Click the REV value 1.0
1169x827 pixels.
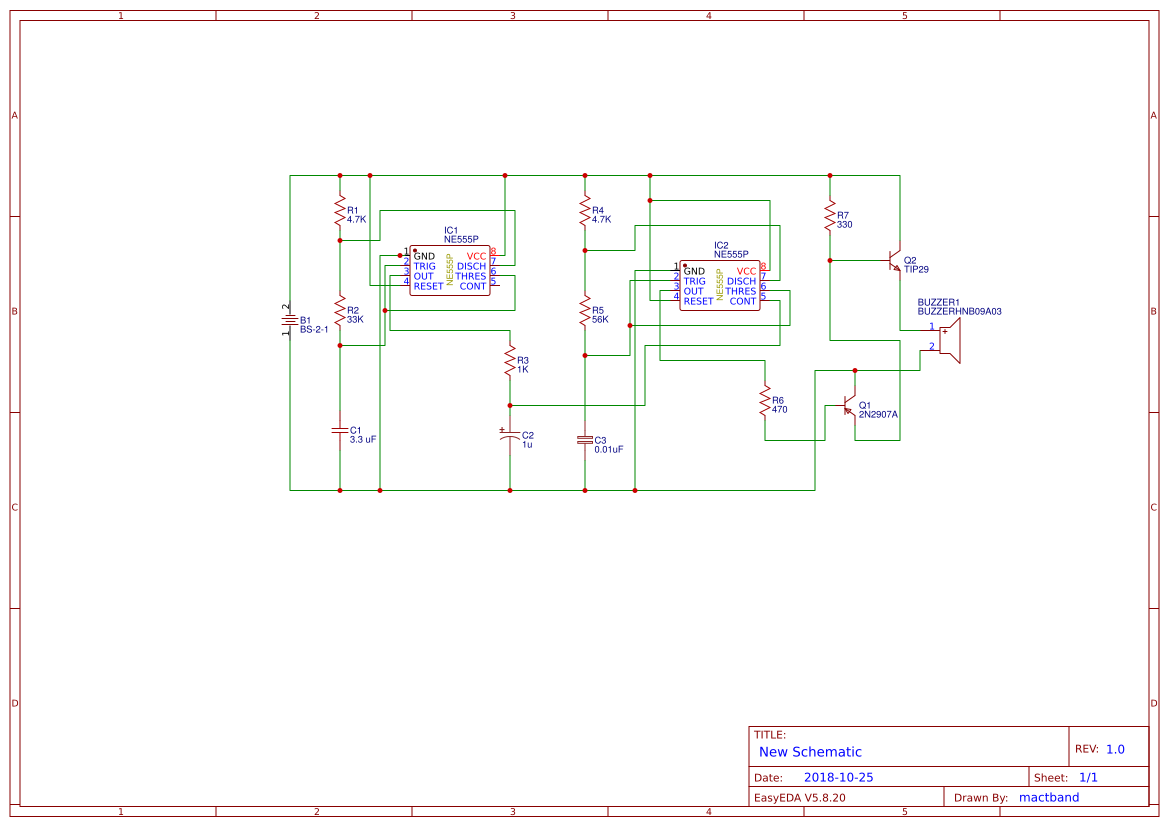coord(1115,749)
